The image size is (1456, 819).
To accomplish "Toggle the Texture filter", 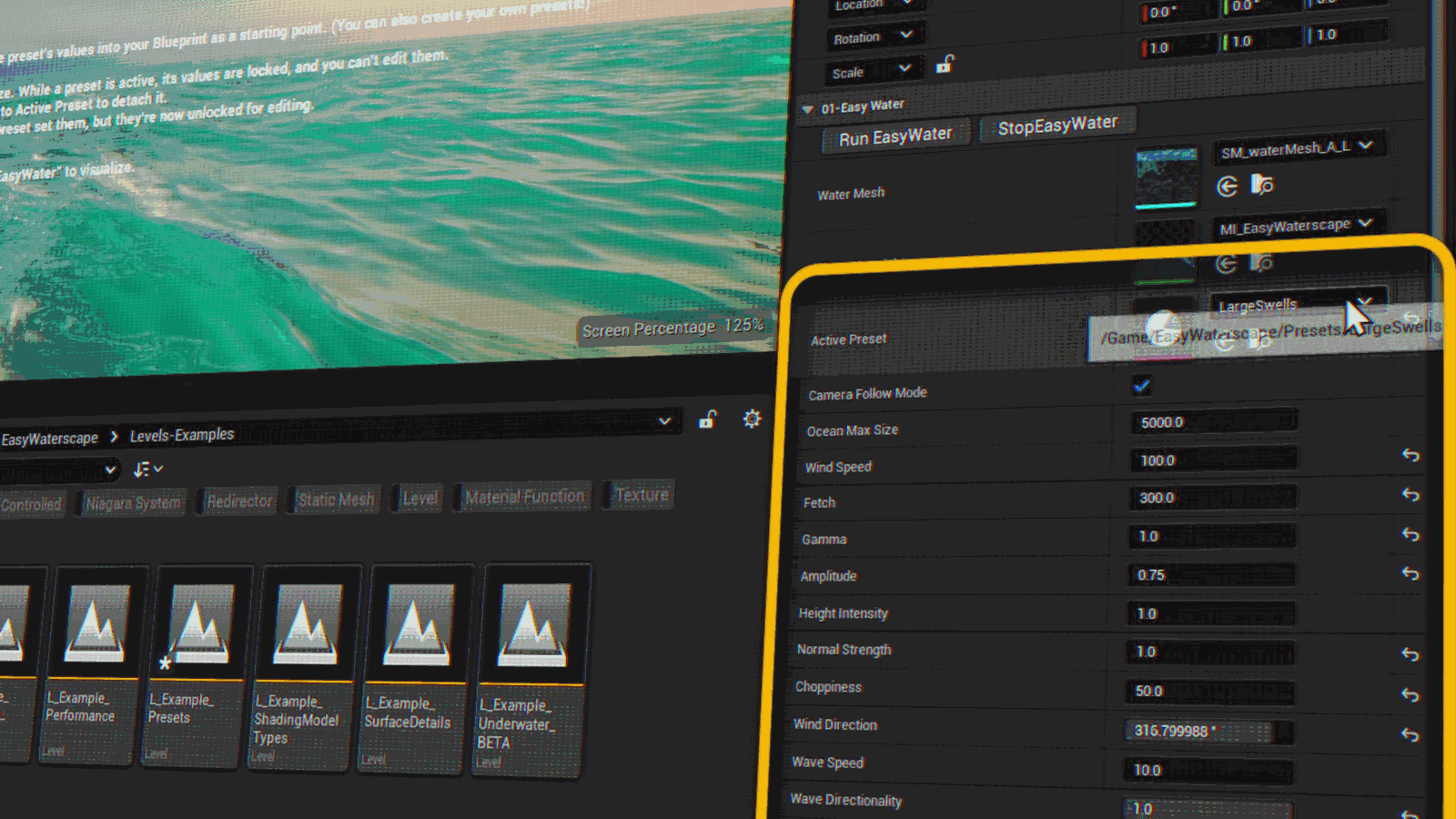I will click(641, 495).
